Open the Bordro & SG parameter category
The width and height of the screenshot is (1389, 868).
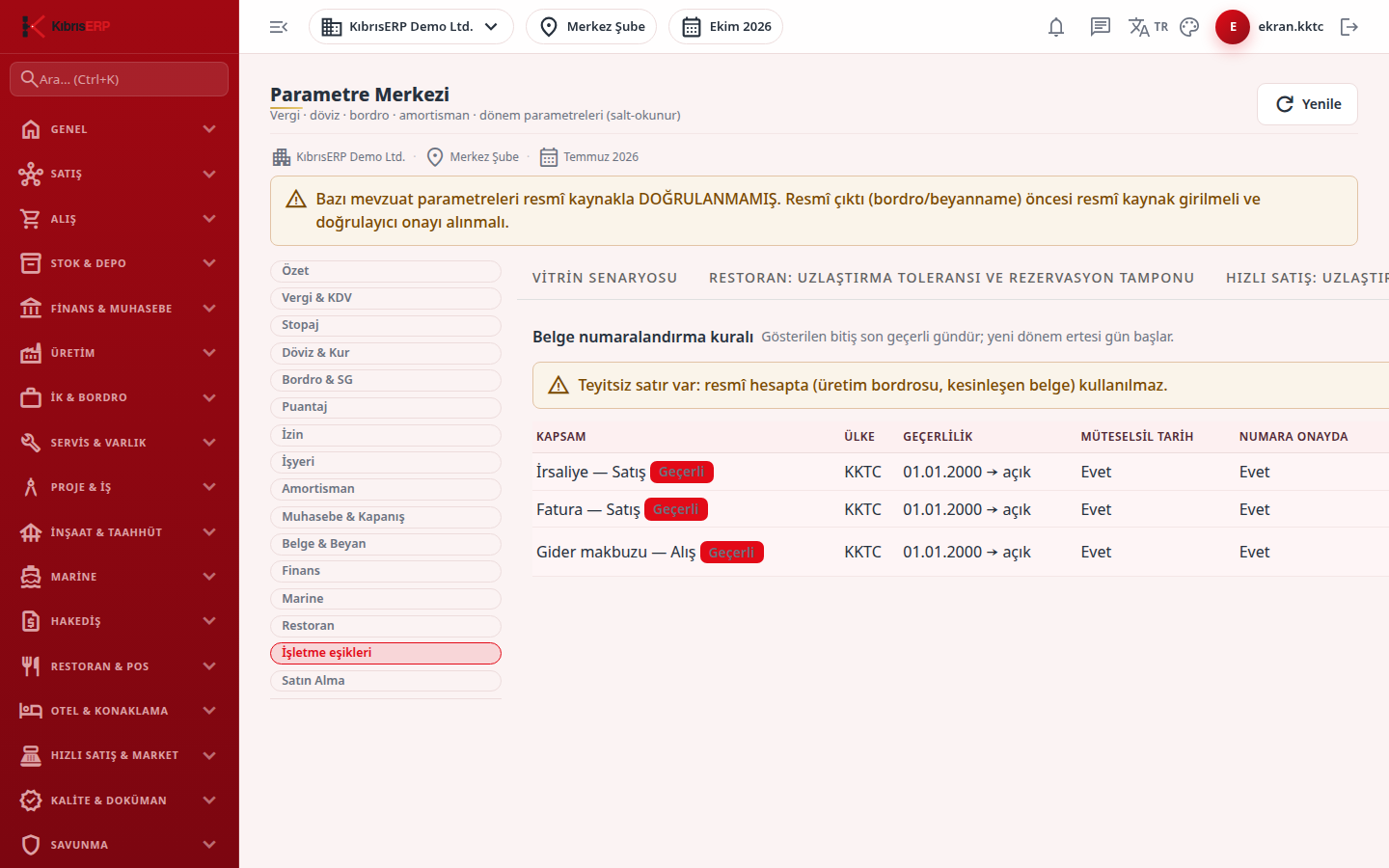pyautogui.click(x=386, y=380)
